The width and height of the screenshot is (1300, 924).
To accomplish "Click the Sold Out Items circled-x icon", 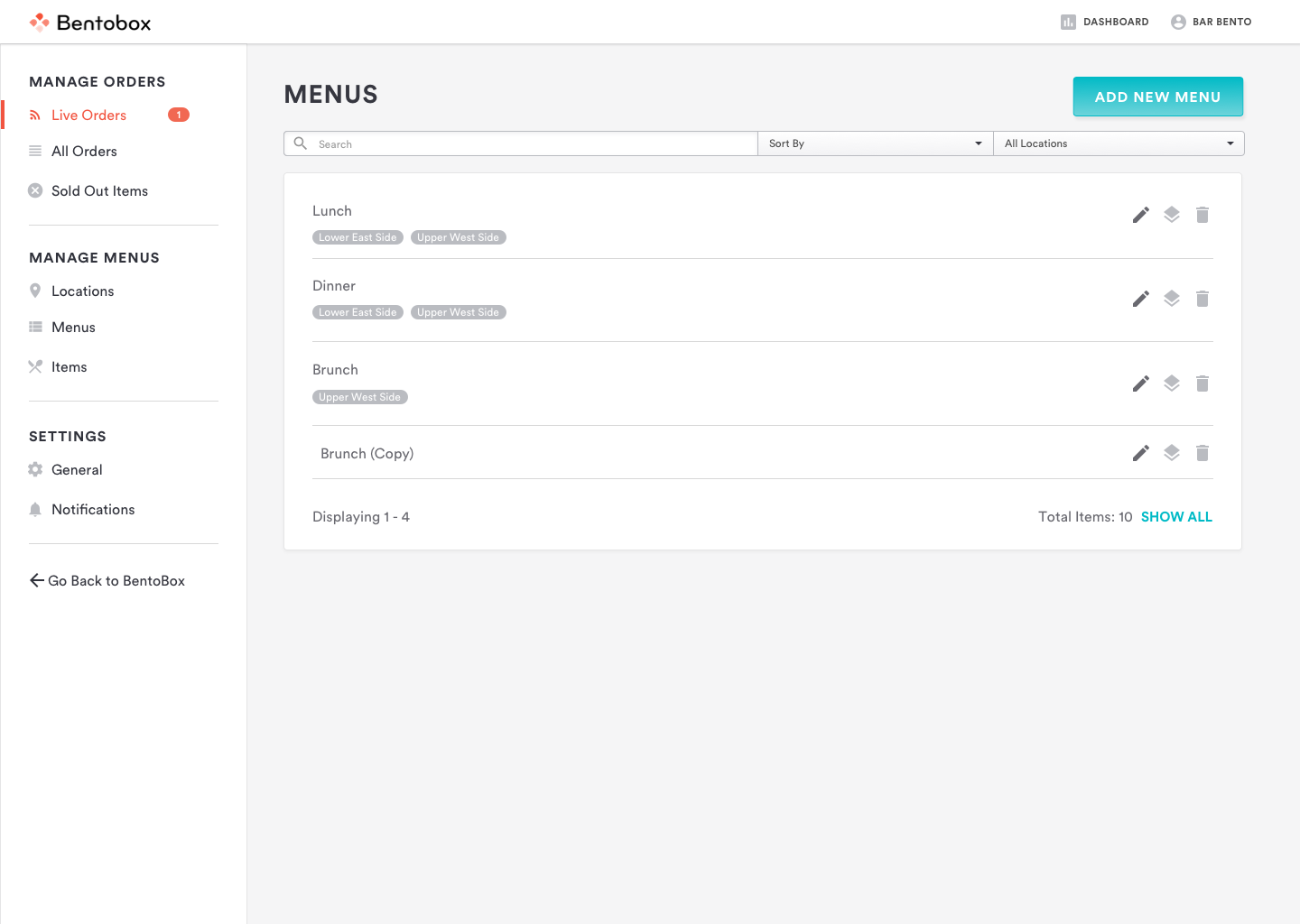I will 35,190.
